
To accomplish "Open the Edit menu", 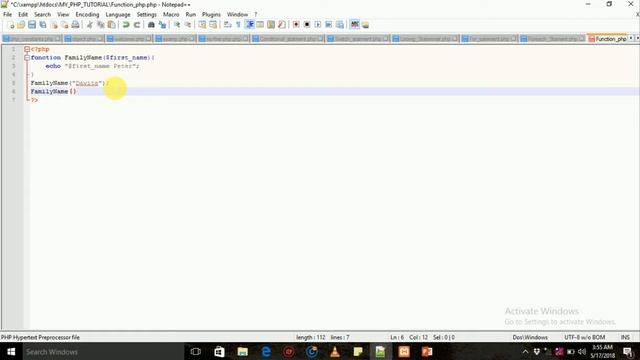I will [x=23, y=14].
